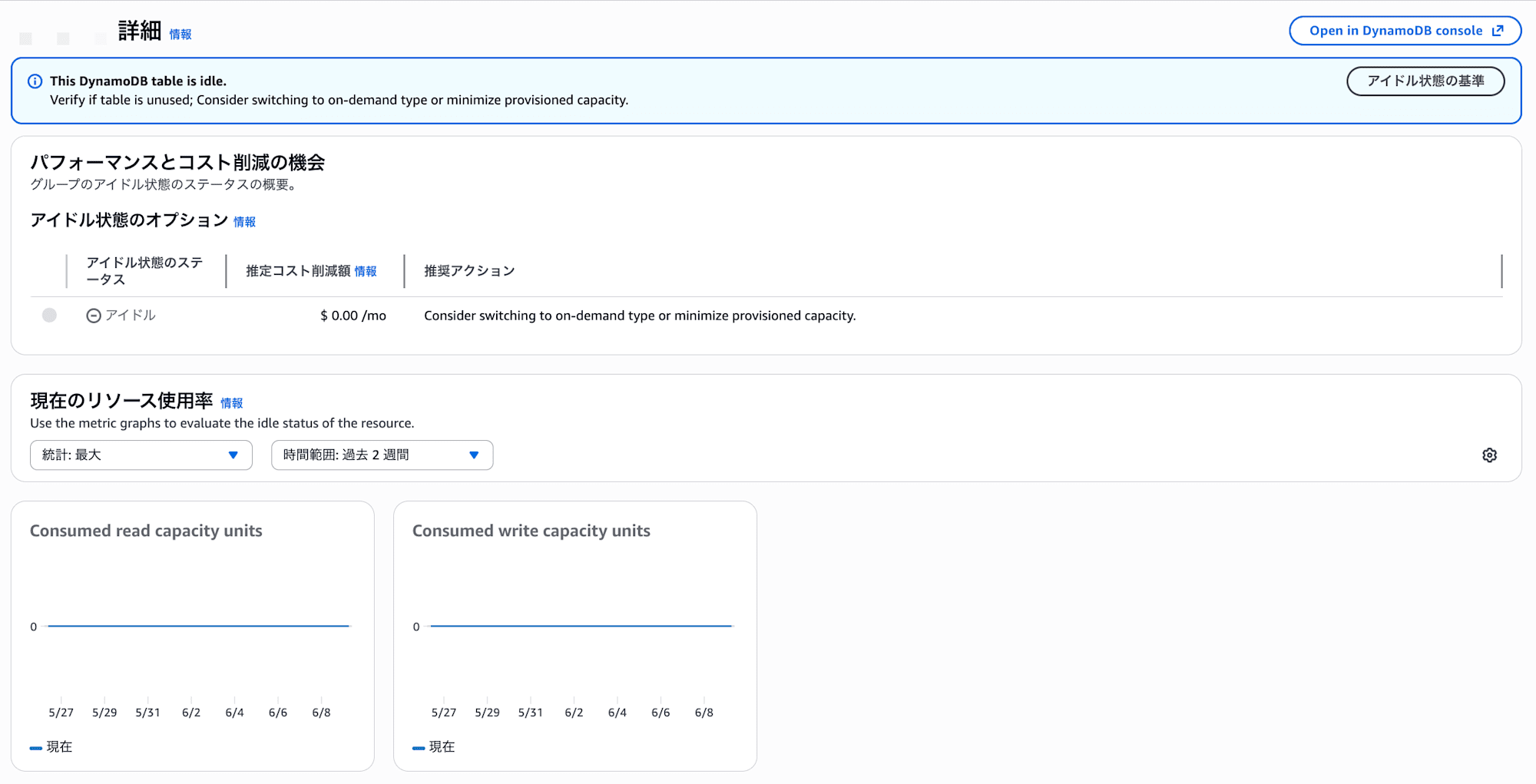Click external link icon on DynamoDB console button
Image resolution: width=1536 pixels, height=784 pixels.
[1498, 31]
